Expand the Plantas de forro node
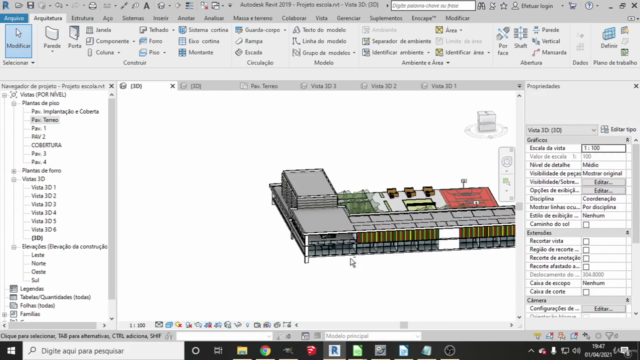Image resolution: width=640 pixels, height=360 pixels. click(x=14, y=171)
